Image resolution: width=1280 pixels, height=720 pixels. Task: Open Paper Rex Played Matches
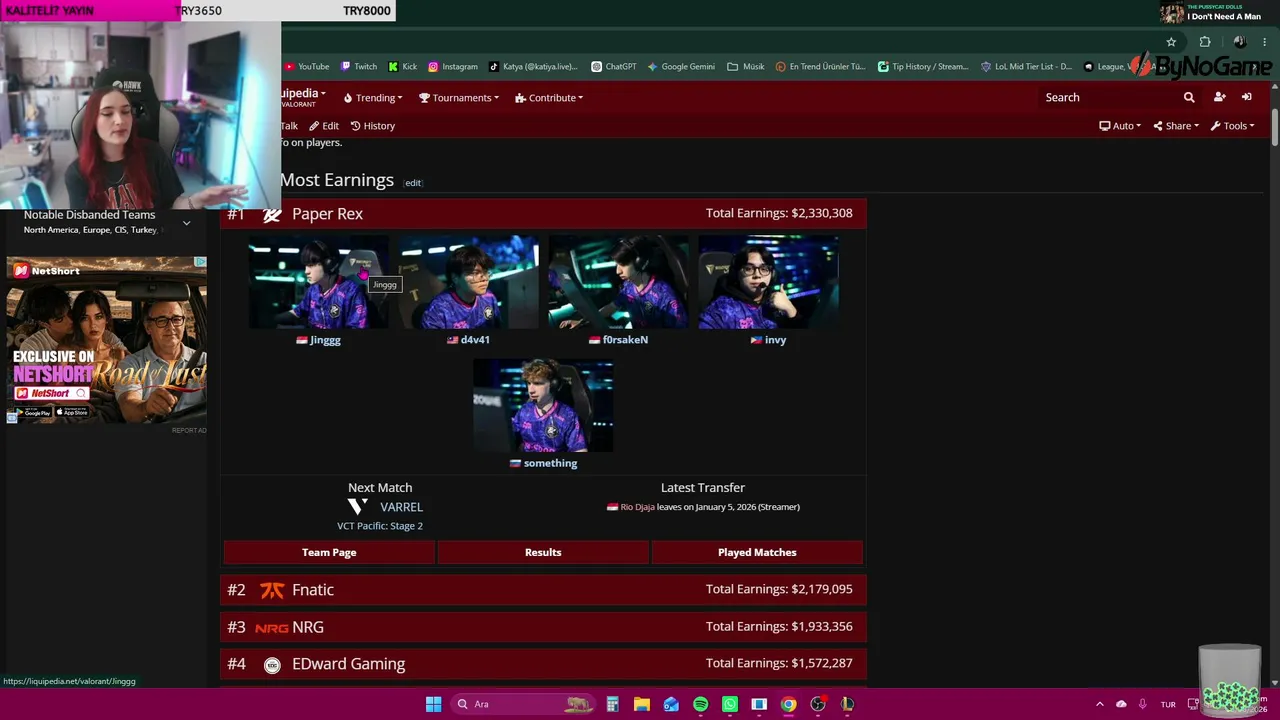[757, 552]
